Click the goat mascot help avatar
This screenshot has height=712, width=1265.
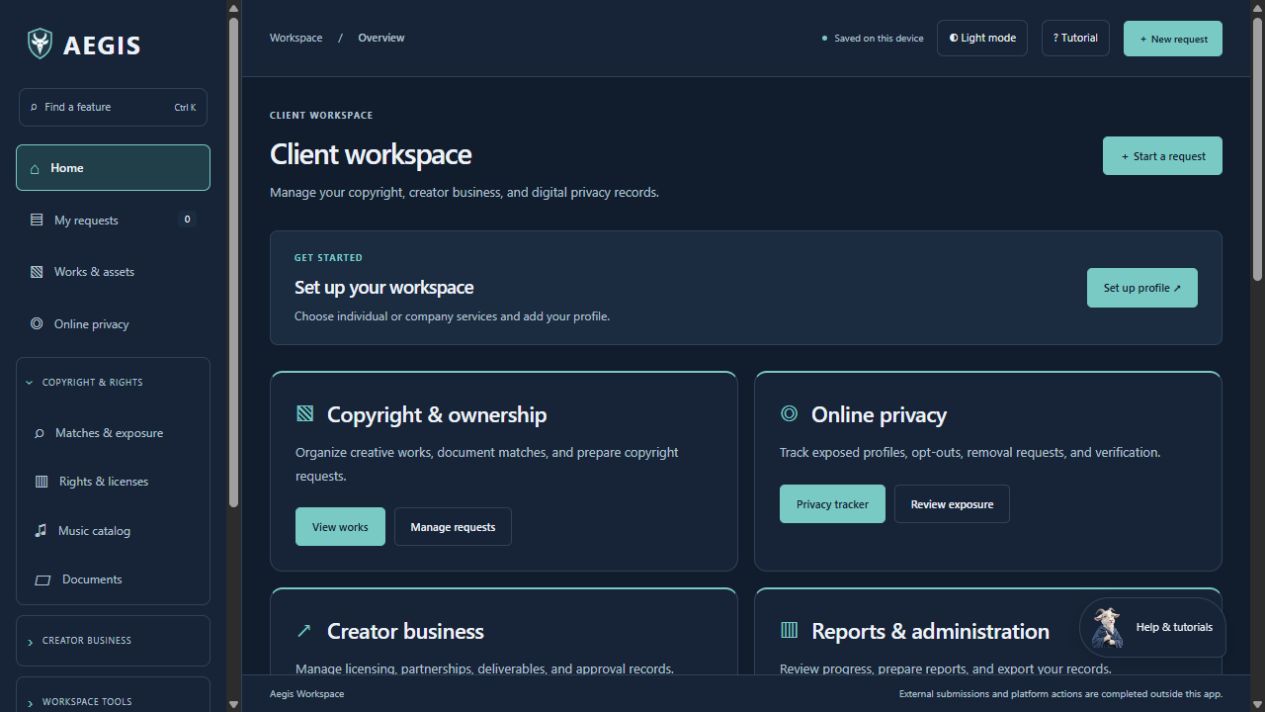(1106, 628)
